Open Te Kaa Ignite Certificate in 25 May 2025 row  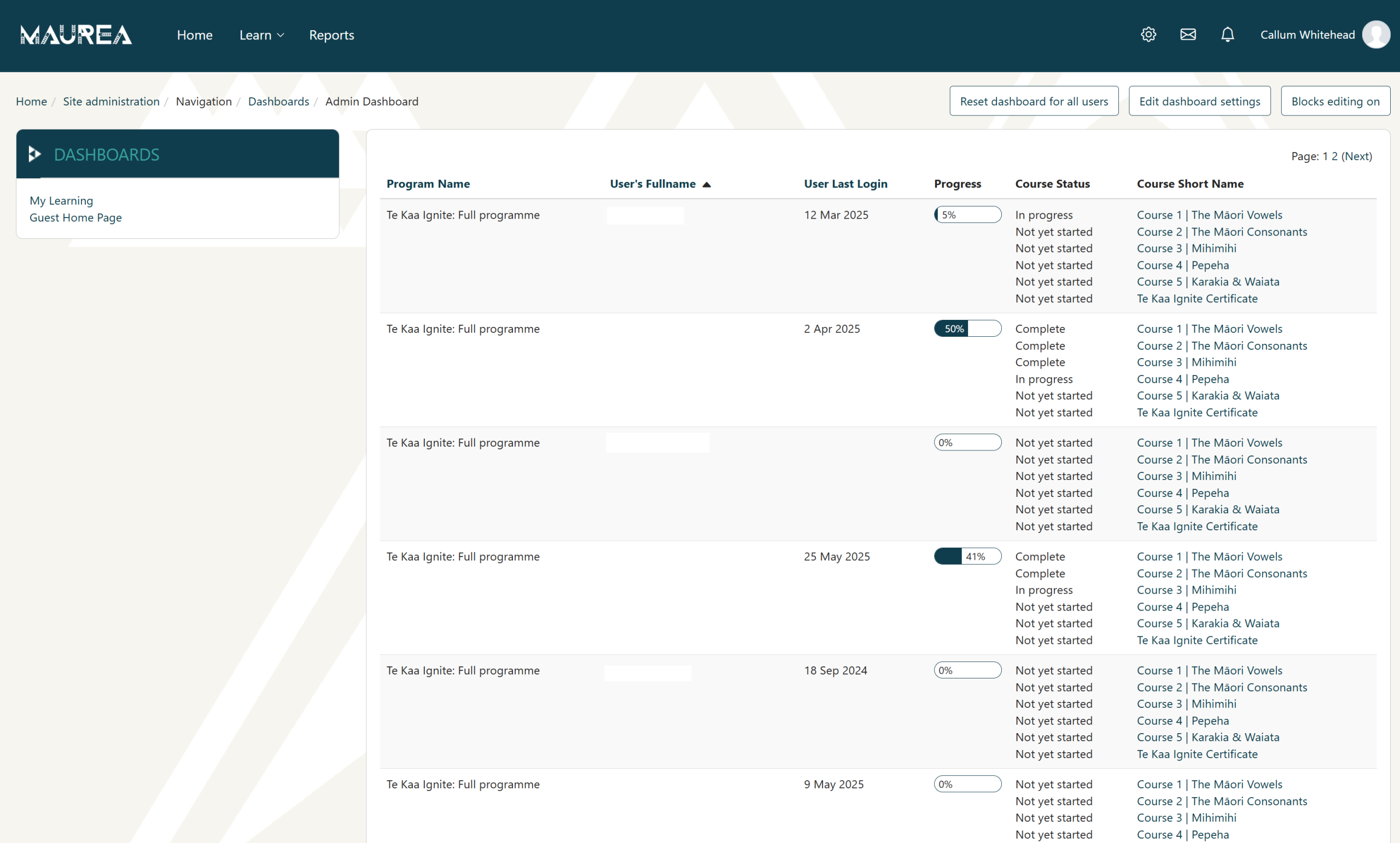coord(1197,640)
